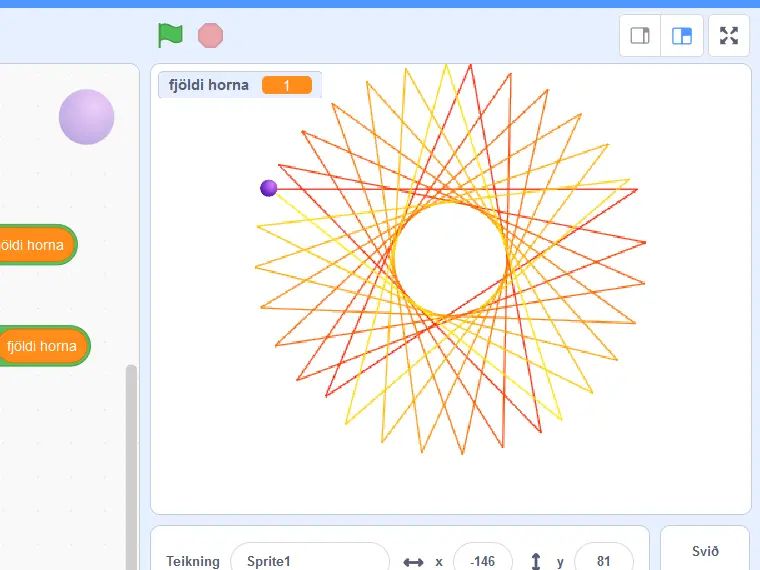Click the empty circle at star pattern center
The image size is (760, 570).
pyautogui.click(x=450, y=259)
